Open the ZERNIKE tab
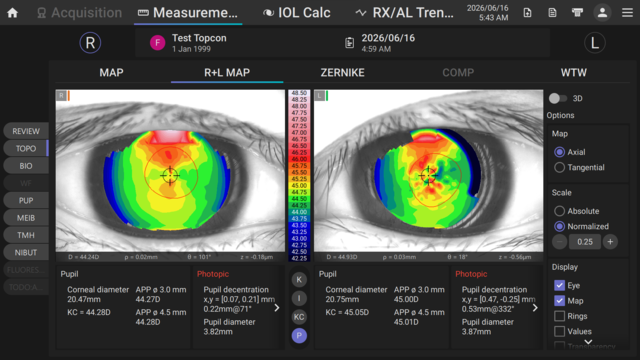 (342, 73)
